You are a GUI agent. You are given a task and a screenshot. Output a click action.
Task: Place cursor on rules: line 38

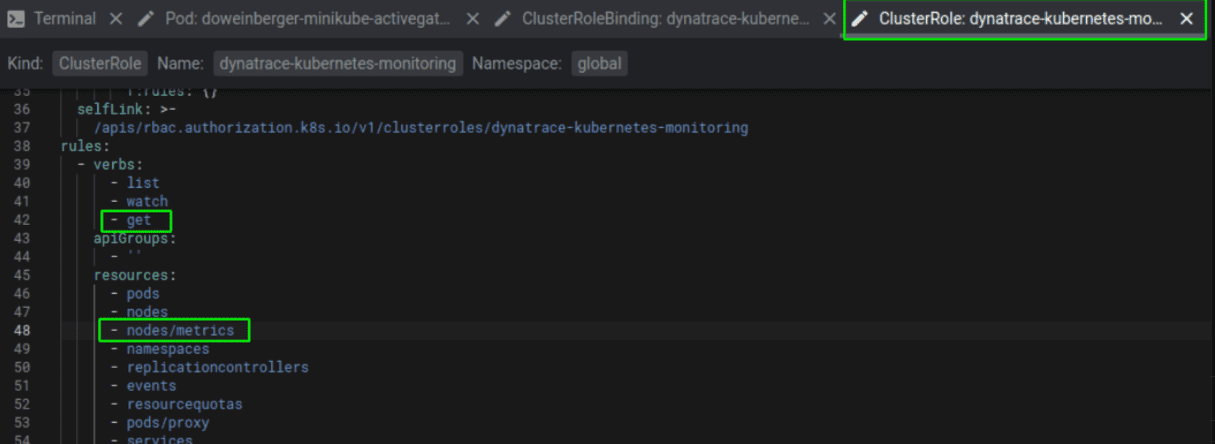pos(85,146)
